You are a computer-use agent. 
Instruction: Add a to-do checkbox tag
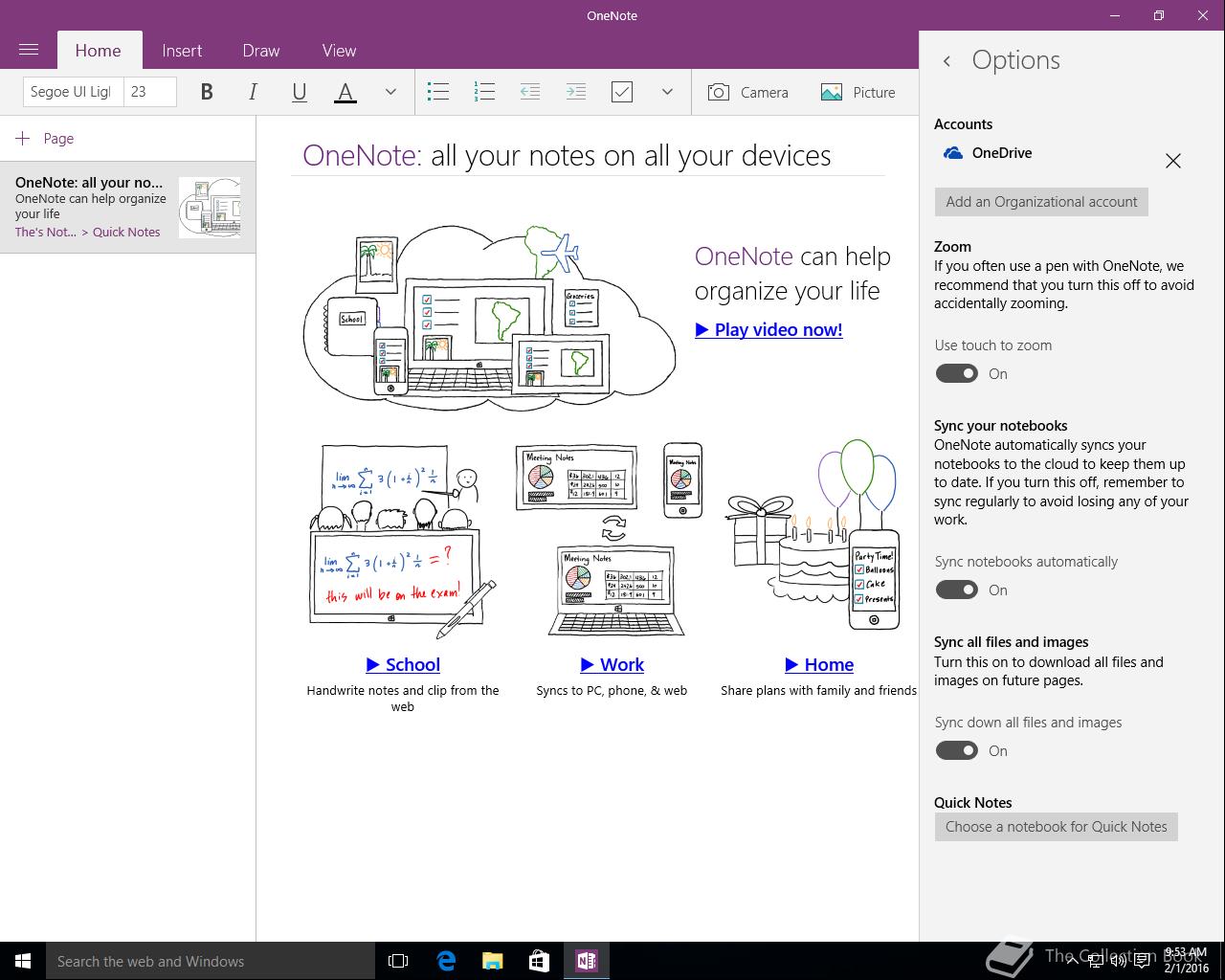622,92
